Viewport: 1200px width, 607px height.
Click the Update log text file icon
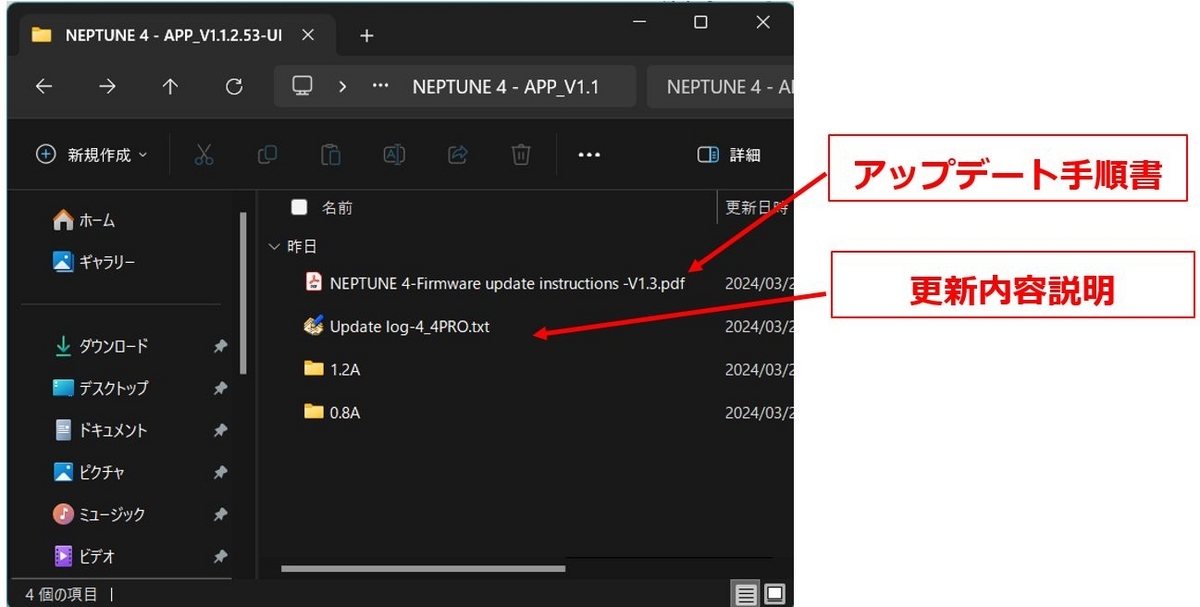point(313,326)
